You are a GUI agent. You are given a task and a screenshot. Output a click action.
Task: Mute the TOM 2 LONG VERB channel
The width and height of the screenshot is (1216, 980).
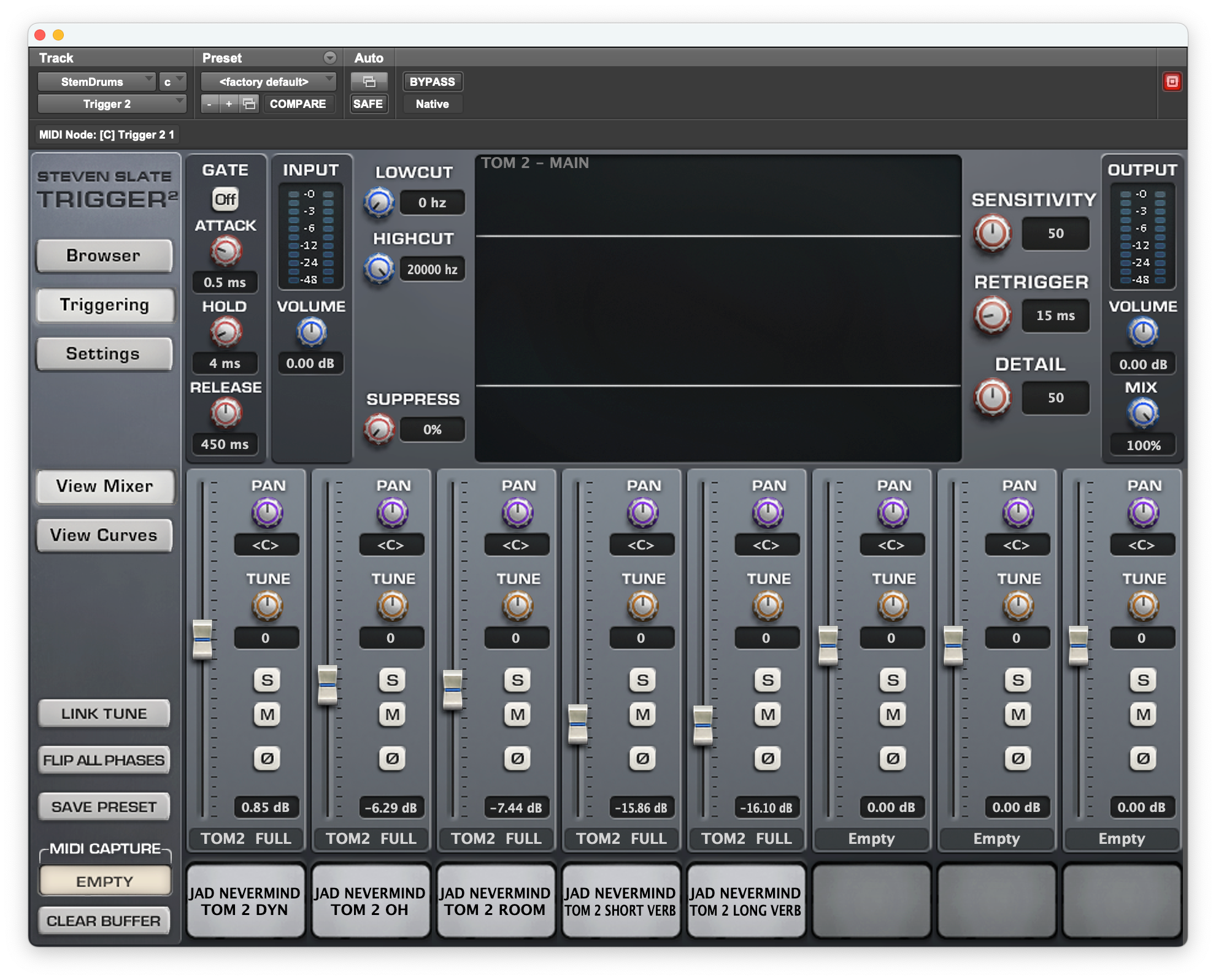point(768,714)
